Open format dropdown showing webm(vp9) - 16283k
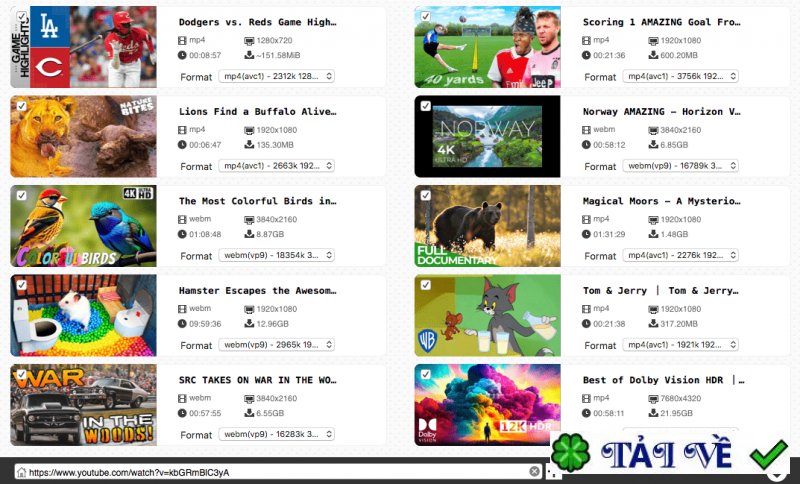The height and width of the screenshot is (484, 800). click(277, 434)
